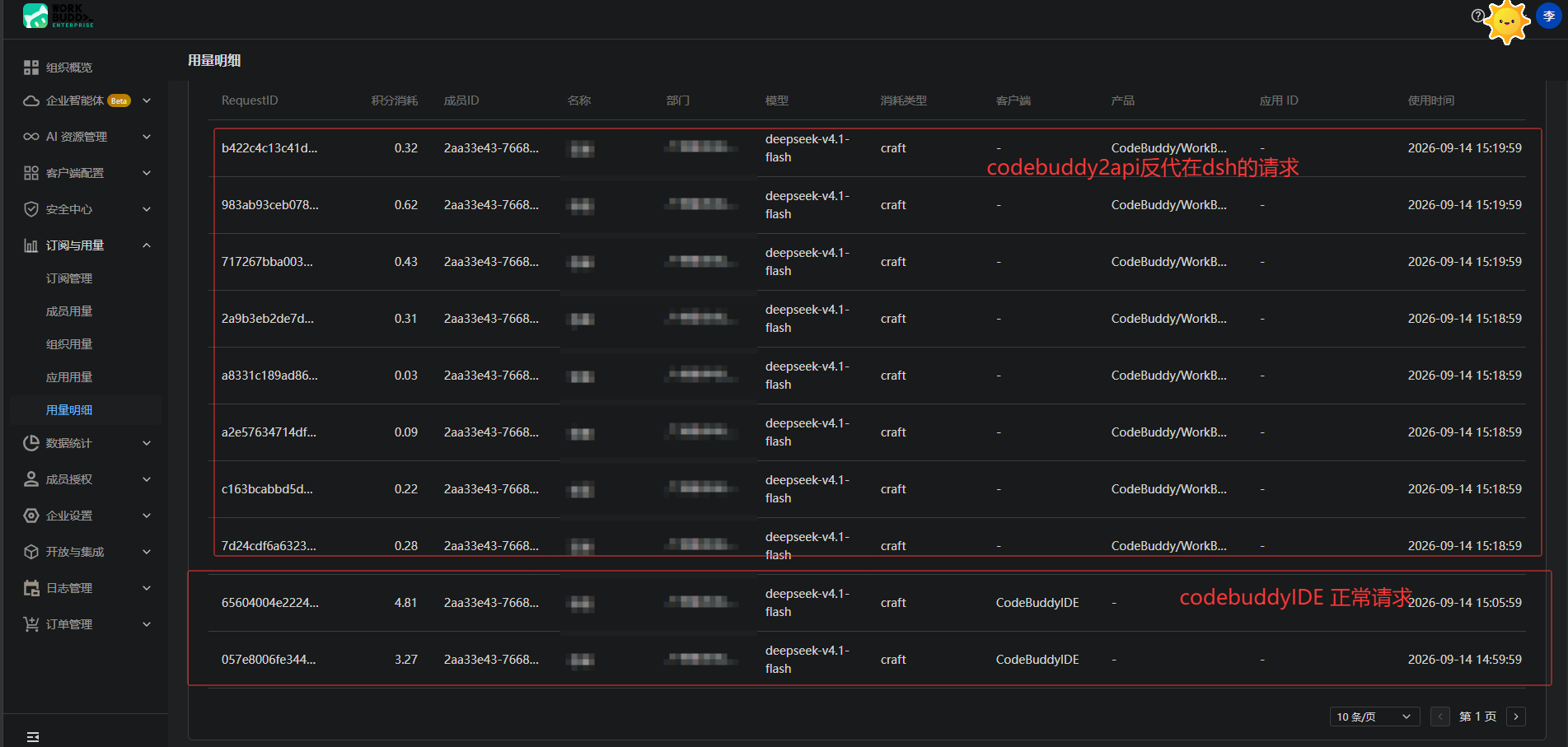This screenshot has width=1568, height=747.
Task: Click the AI 资源管理 infinity icon
Action: [x=31, y=137]
